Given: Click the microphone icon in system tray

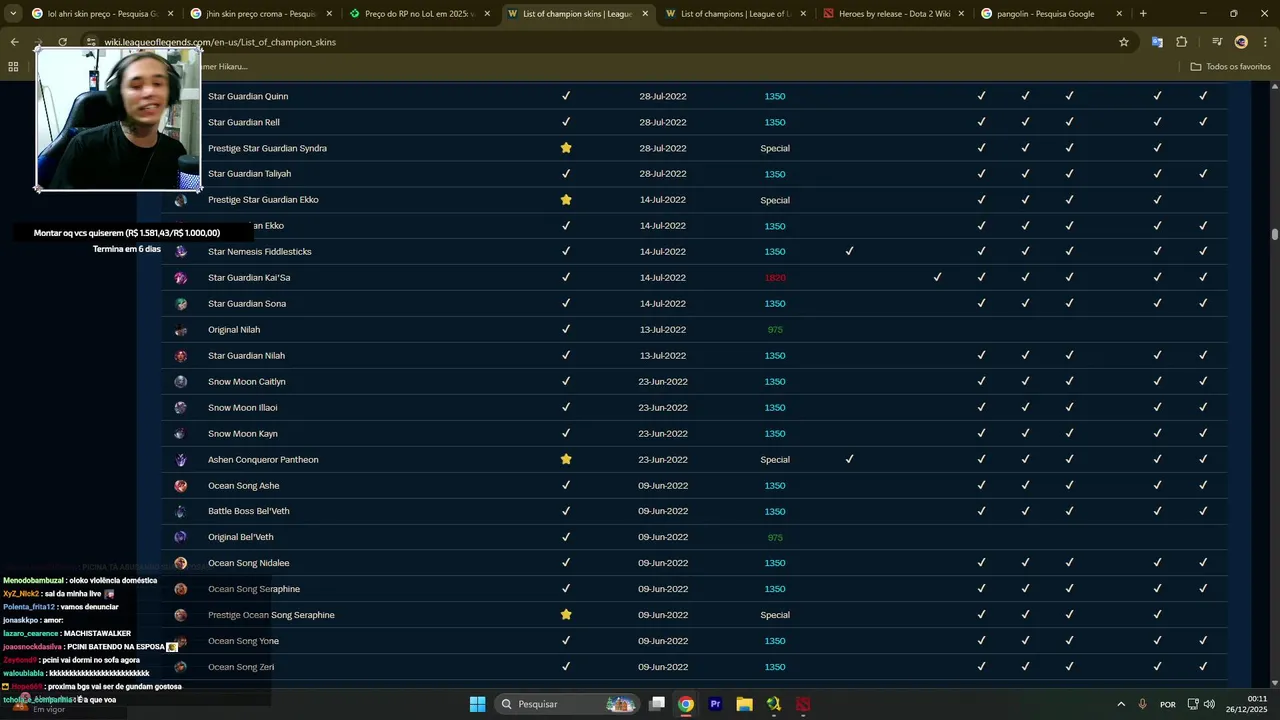Looking at the screenshot, I should point(1142,704).
